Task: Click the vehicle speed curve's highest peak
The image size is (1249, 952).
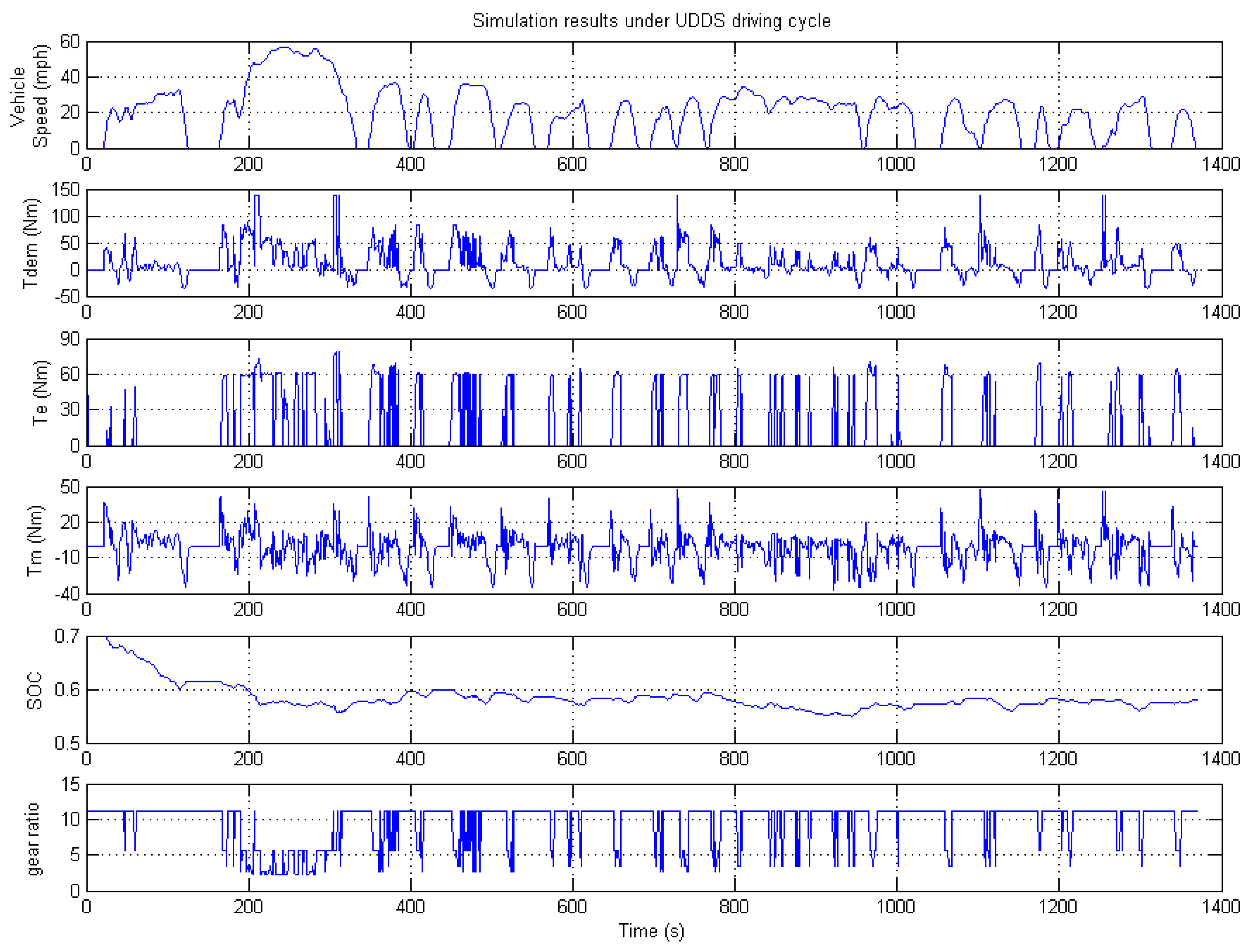Action: coord(284,48)
